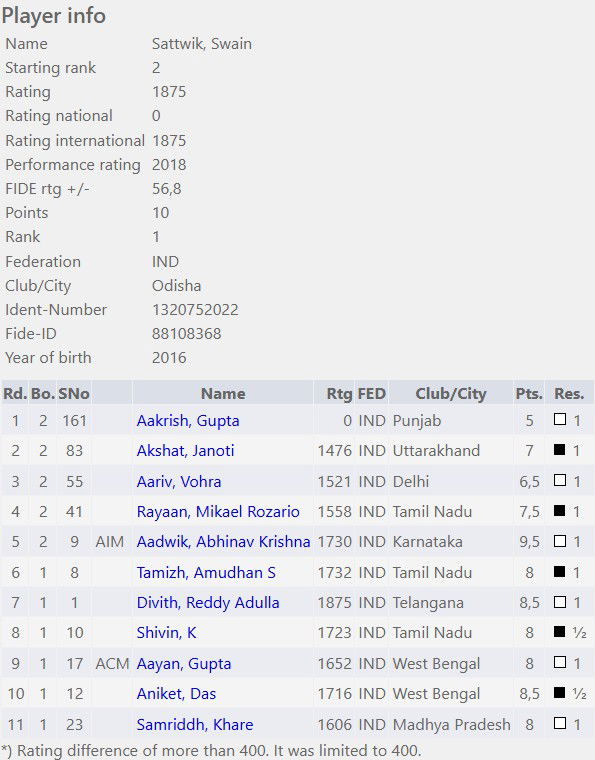Image resolution: width=595 pixels, height=760 pixels.
Task: Click the Name column header
Action: tap(223, 394)
